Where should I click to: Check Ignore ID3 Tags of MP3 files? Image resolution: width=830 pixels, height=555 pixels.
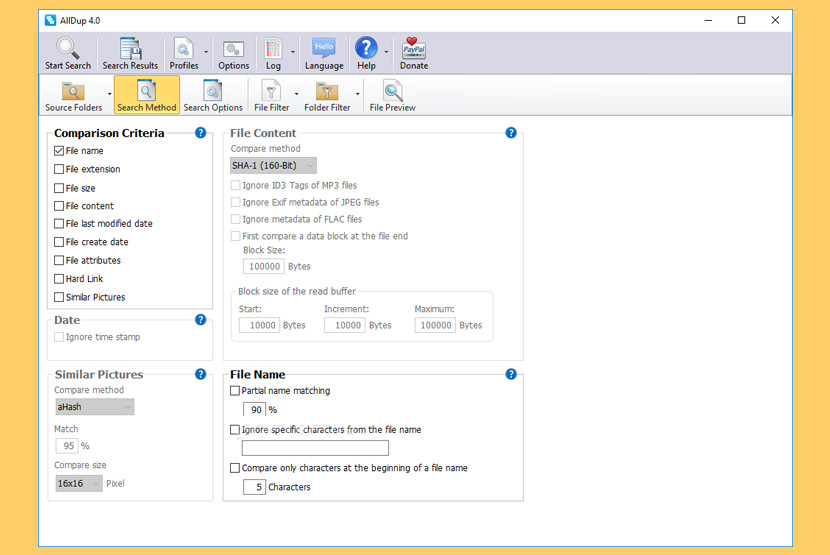coord(236,185)
